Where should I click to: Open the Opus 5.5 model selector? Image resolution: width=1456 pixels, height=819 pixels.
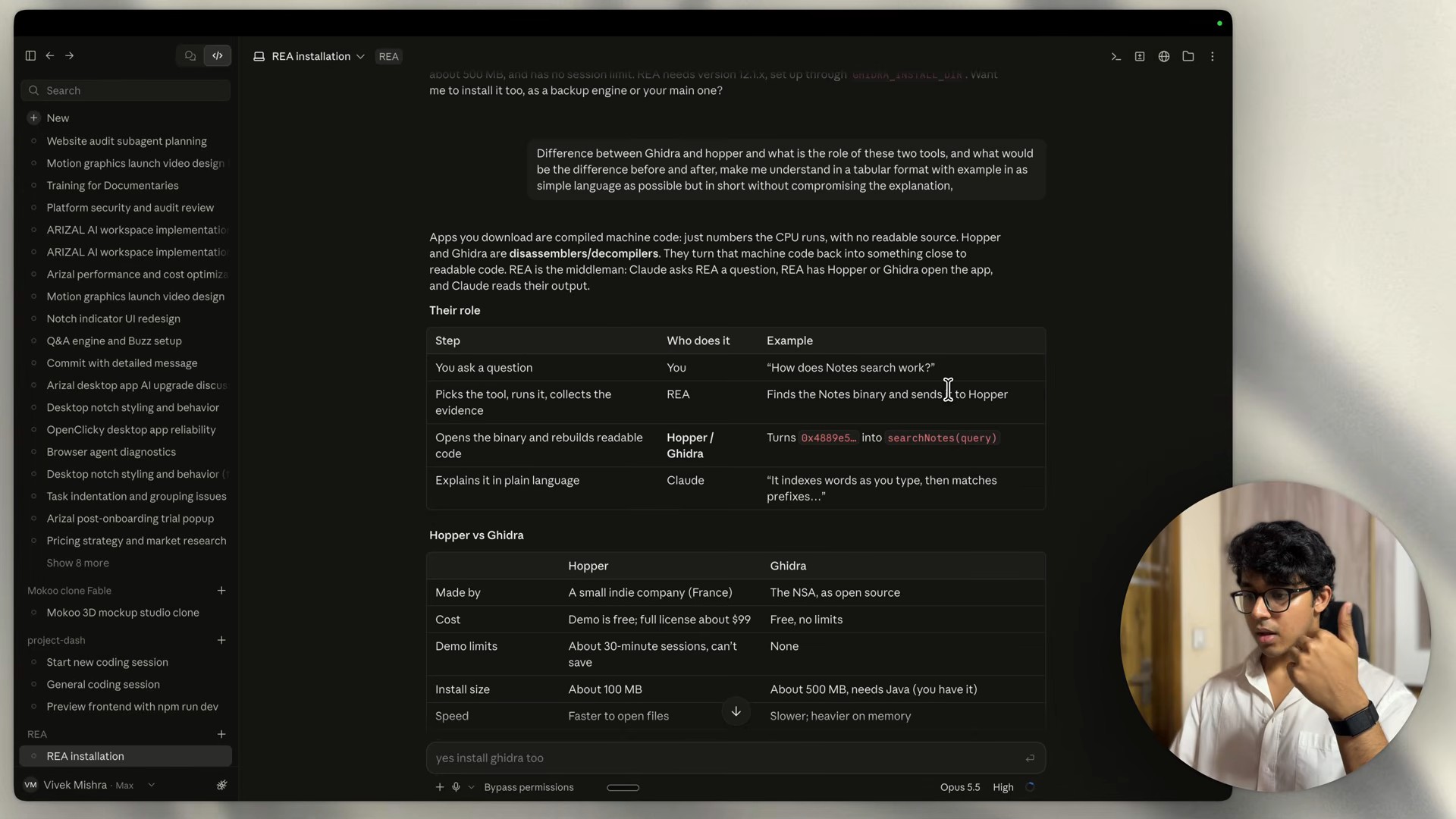pyautogui.click(x=960, y=787)
